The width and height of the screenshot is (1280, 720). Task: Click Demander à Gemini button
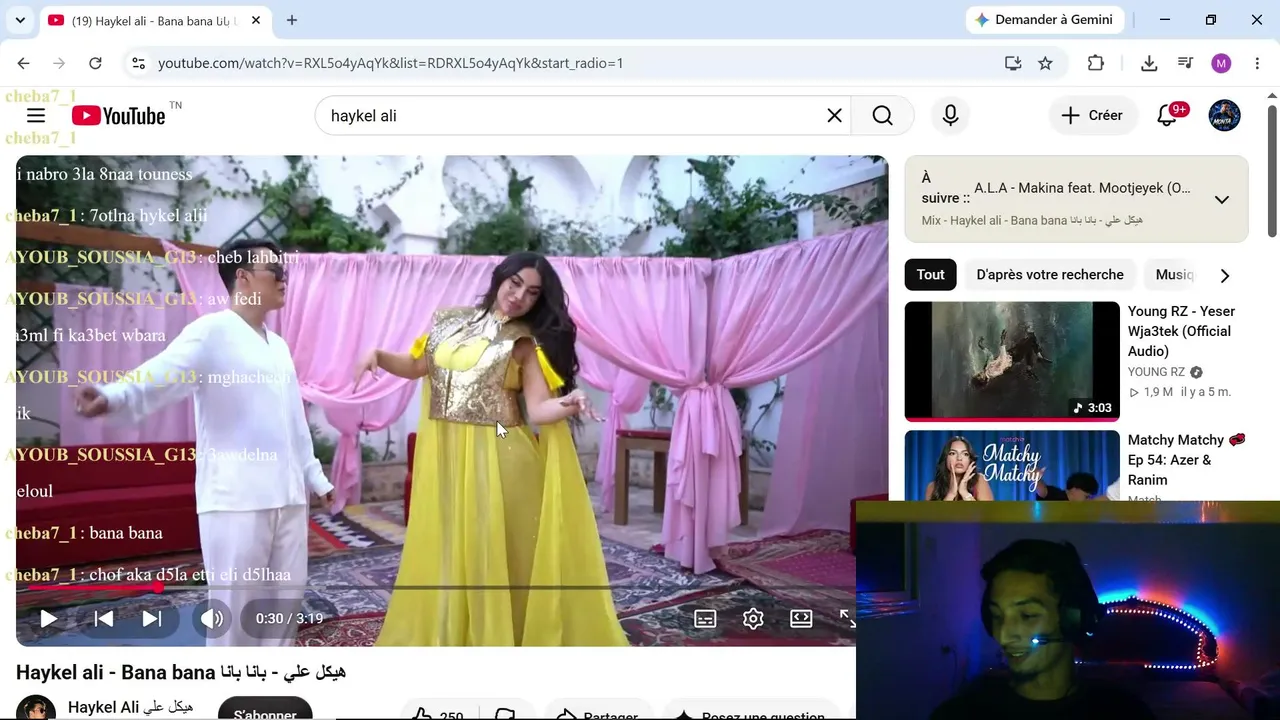coord(1044,20)
